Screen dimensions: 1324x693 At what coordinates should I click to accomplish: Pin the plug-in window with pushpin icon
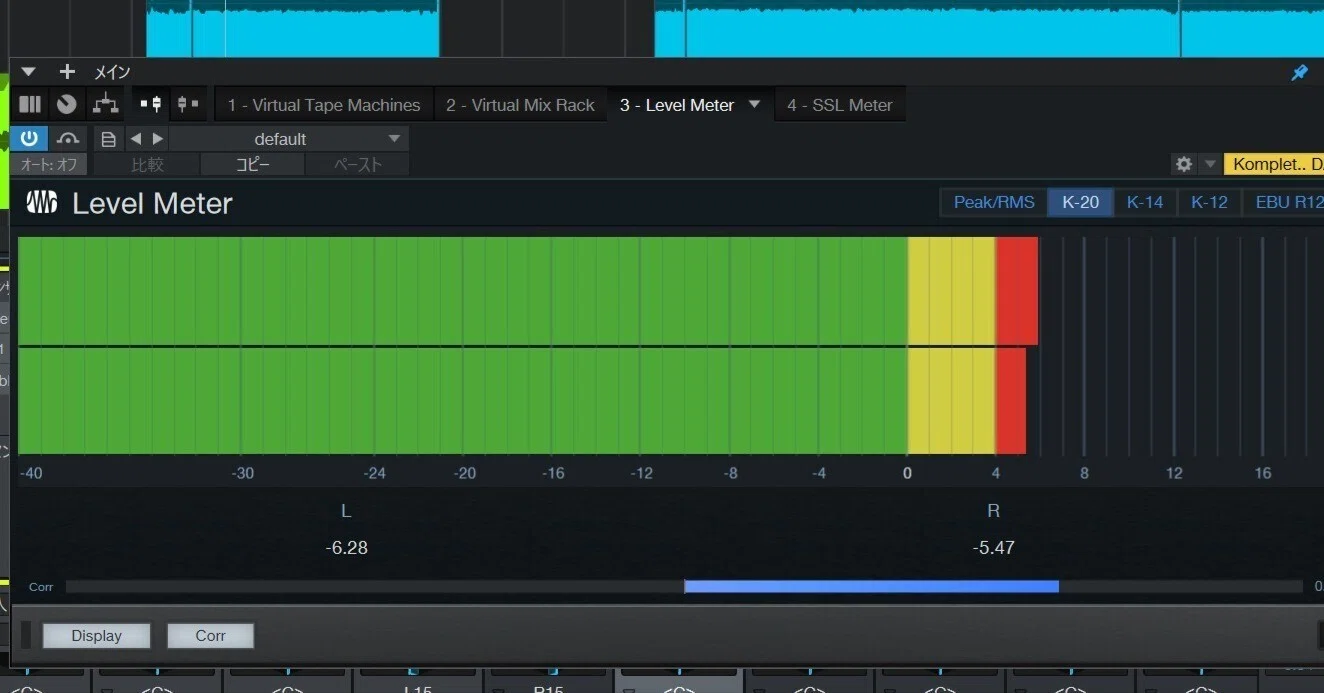pos(1300,72)
